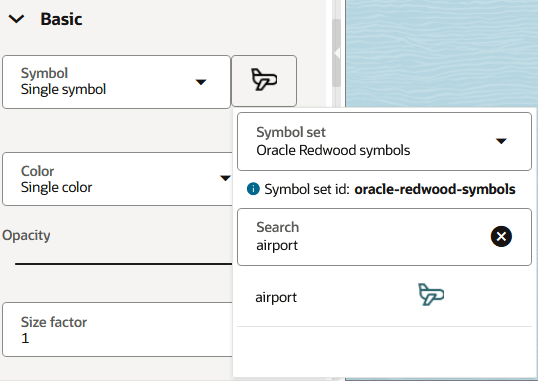This screenshot has width=538, height=381.
Task: Click the panel collapse splitter handle
Action: click(337, 53)
